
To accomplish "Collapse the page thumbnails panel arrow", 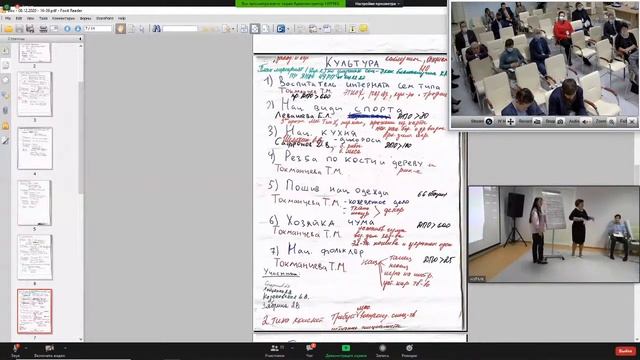I will [80, 39].
